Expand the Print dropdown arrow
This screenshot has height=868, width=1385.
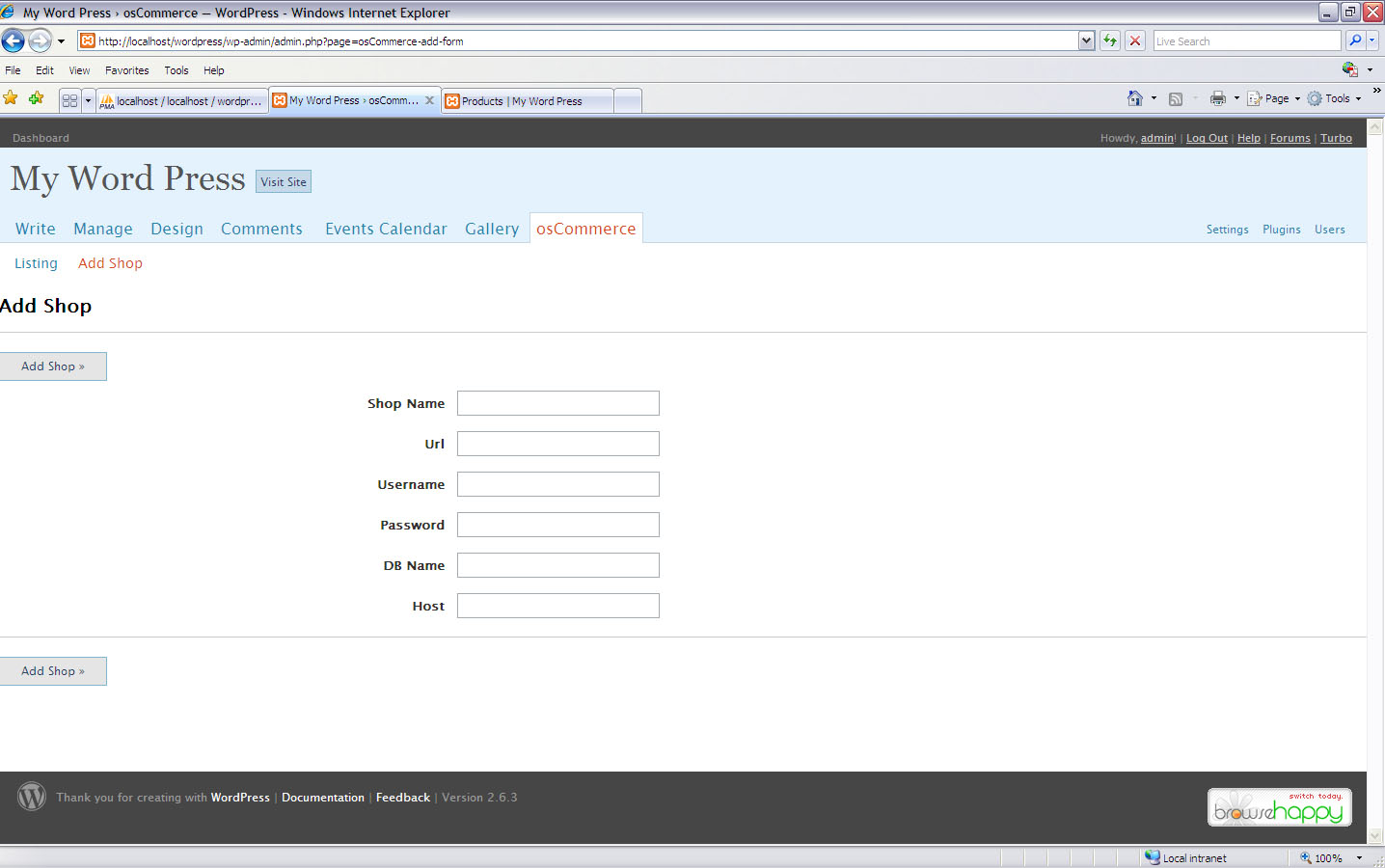click(x=1236, y=98)
